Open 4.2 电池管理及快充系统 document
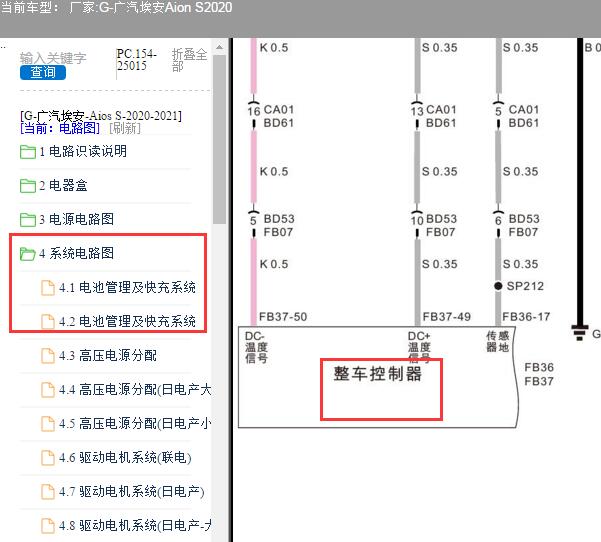 click(x=127, y=321)
